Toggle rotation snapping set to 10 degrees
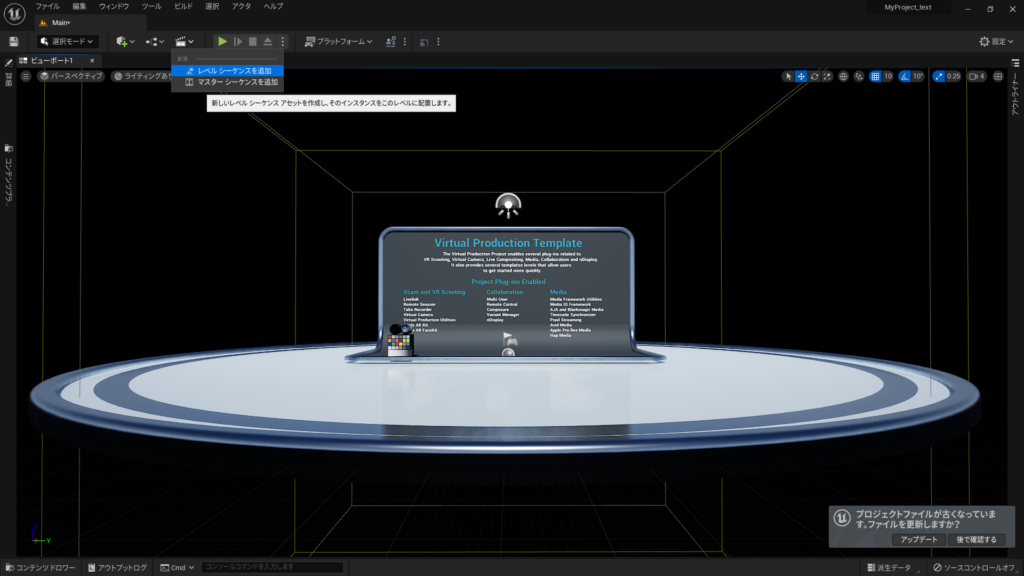 [x=904, y=76]
